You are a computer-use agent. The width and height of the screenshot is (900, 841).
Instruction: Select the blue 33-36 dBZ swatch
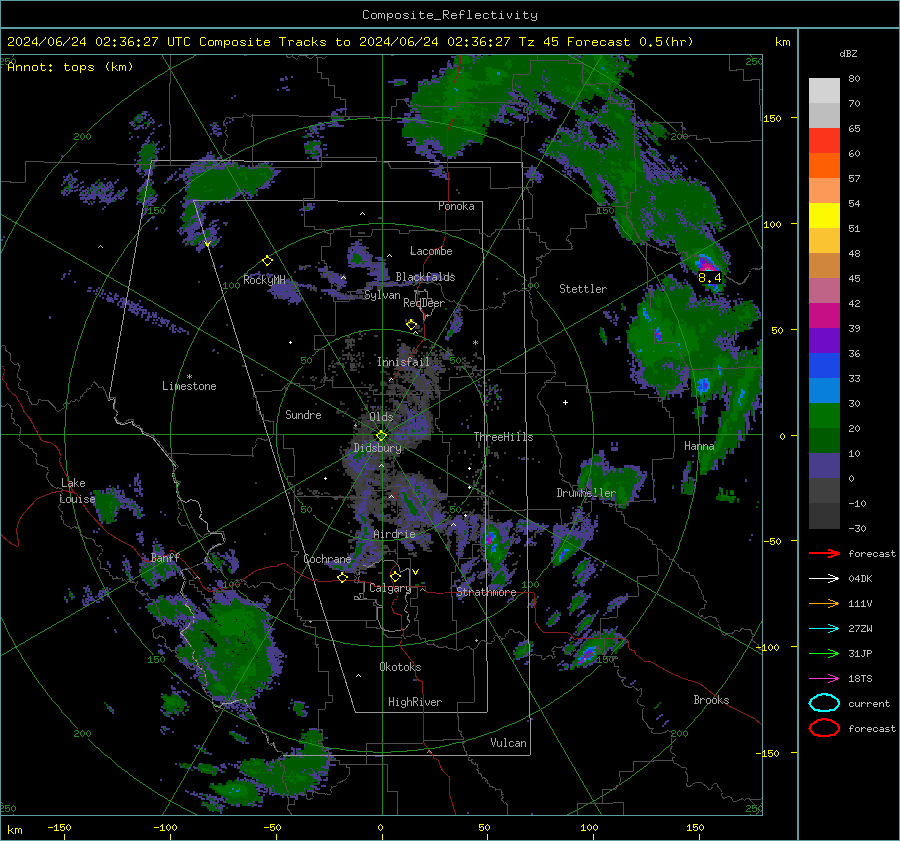(824, 366)
